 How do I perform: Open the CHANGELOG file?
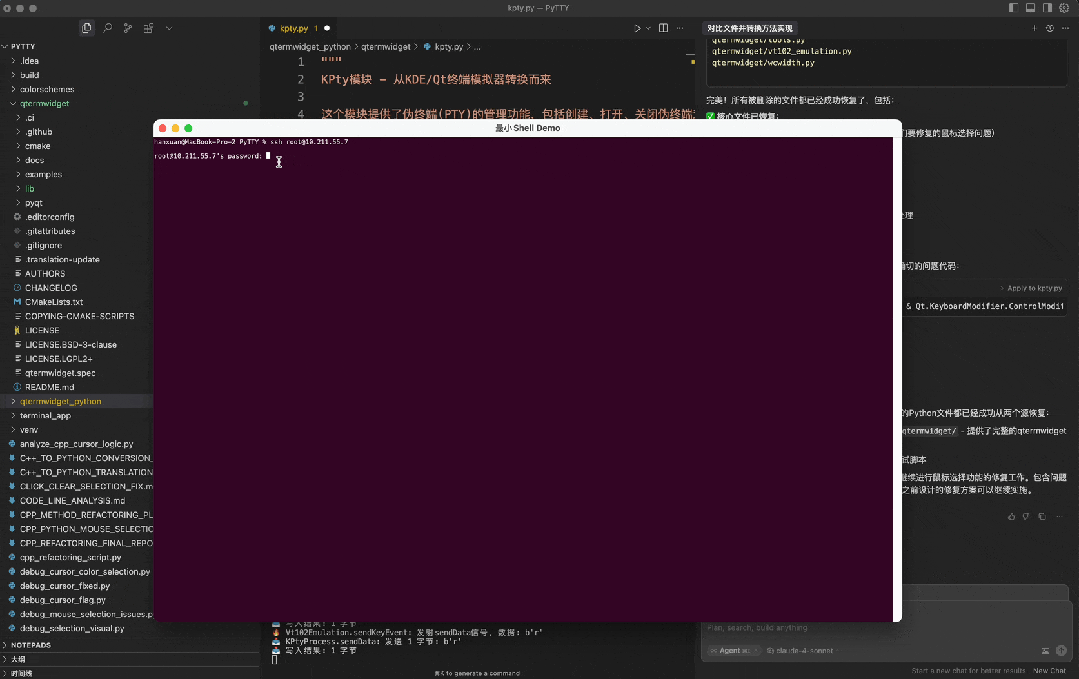point(51,288)
